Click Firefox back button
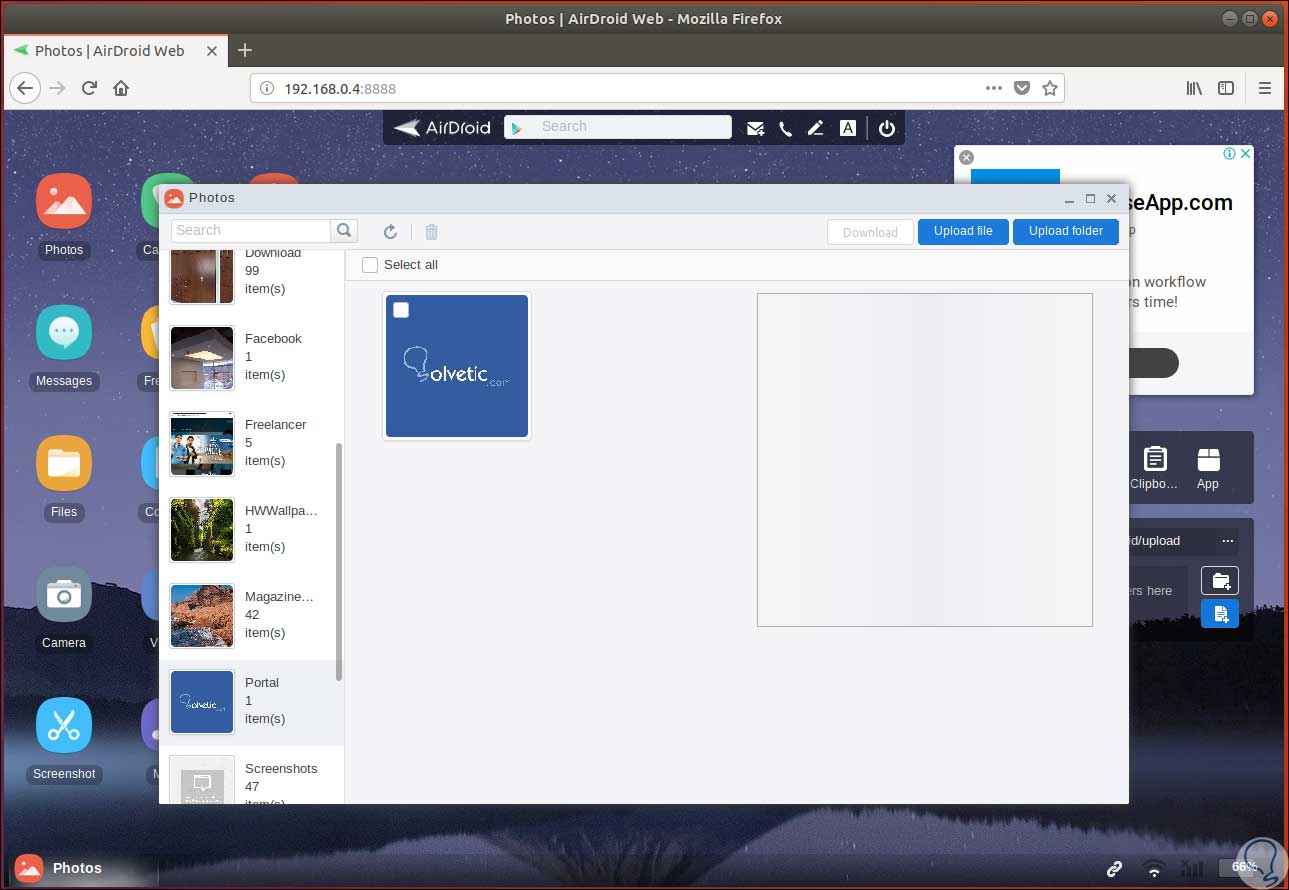This screenshot has height=890, width=1289. pyautogui.click(x=24, y=88)
